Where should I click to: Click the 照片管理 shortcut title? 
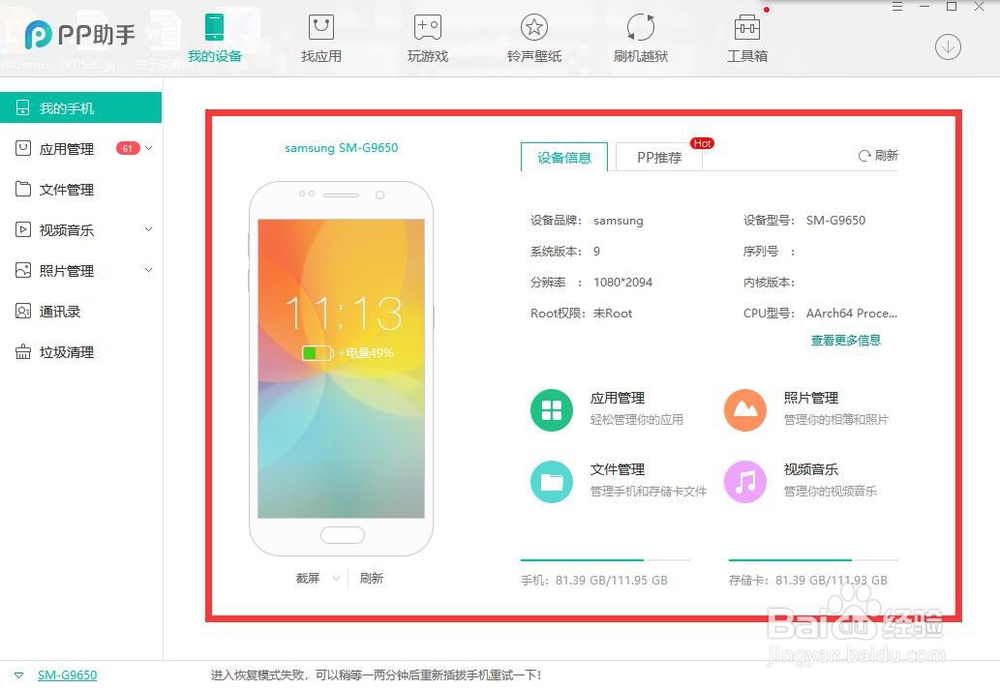click(811, 398)
